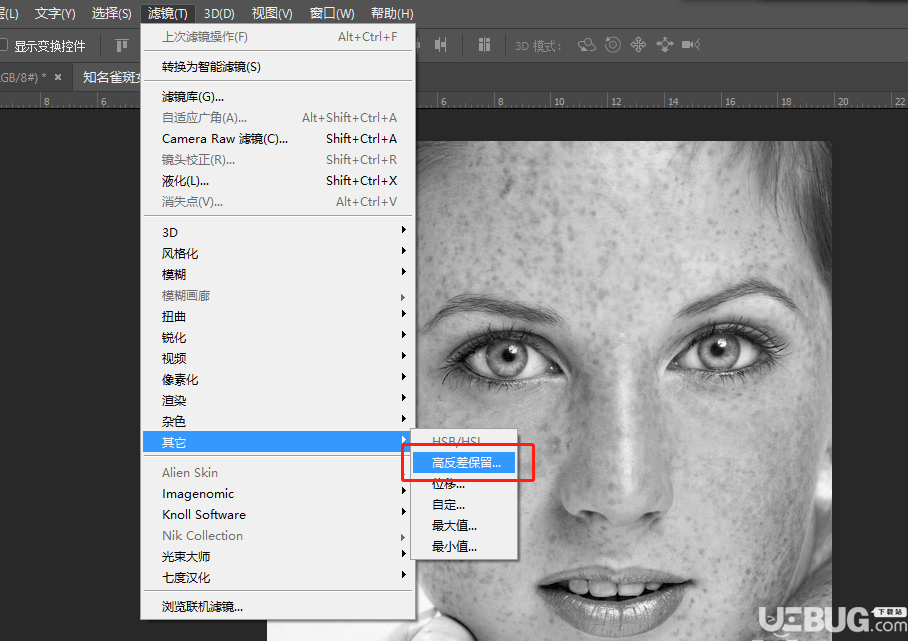Open the 选择 menu in menu bar
Viewport: 908px width, 641px height.
tap(112, 13)
